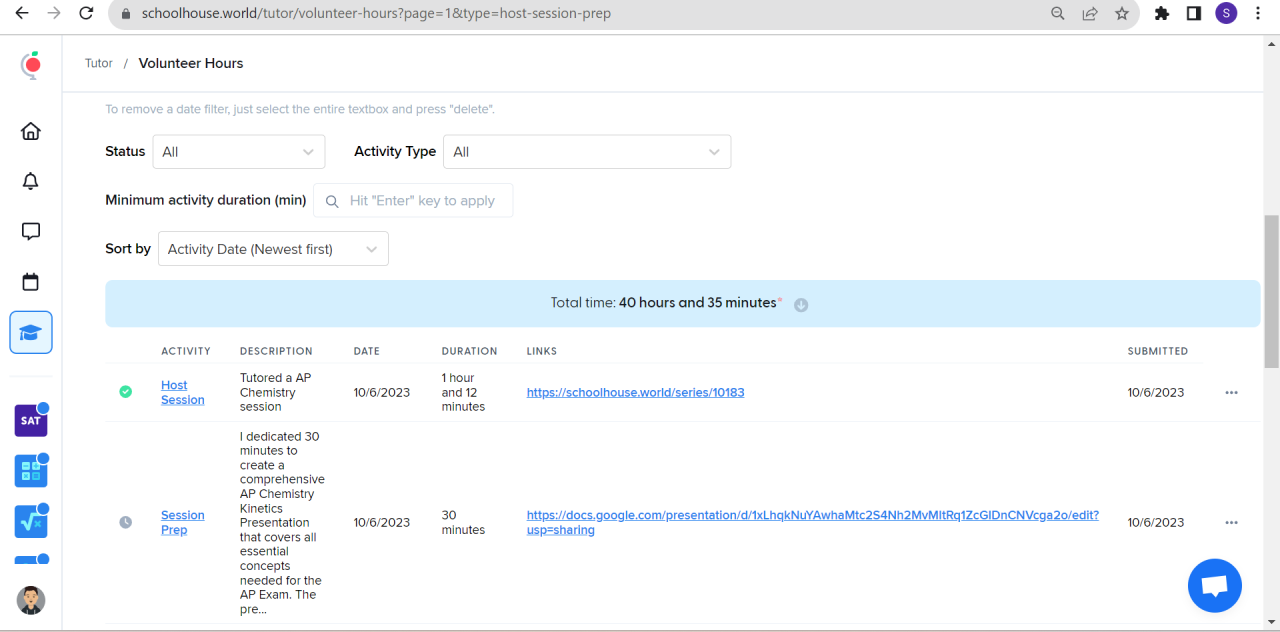The image size is (1280, 632).
Task: Click the LINKS column header
Action: click(x=542, y=351)
